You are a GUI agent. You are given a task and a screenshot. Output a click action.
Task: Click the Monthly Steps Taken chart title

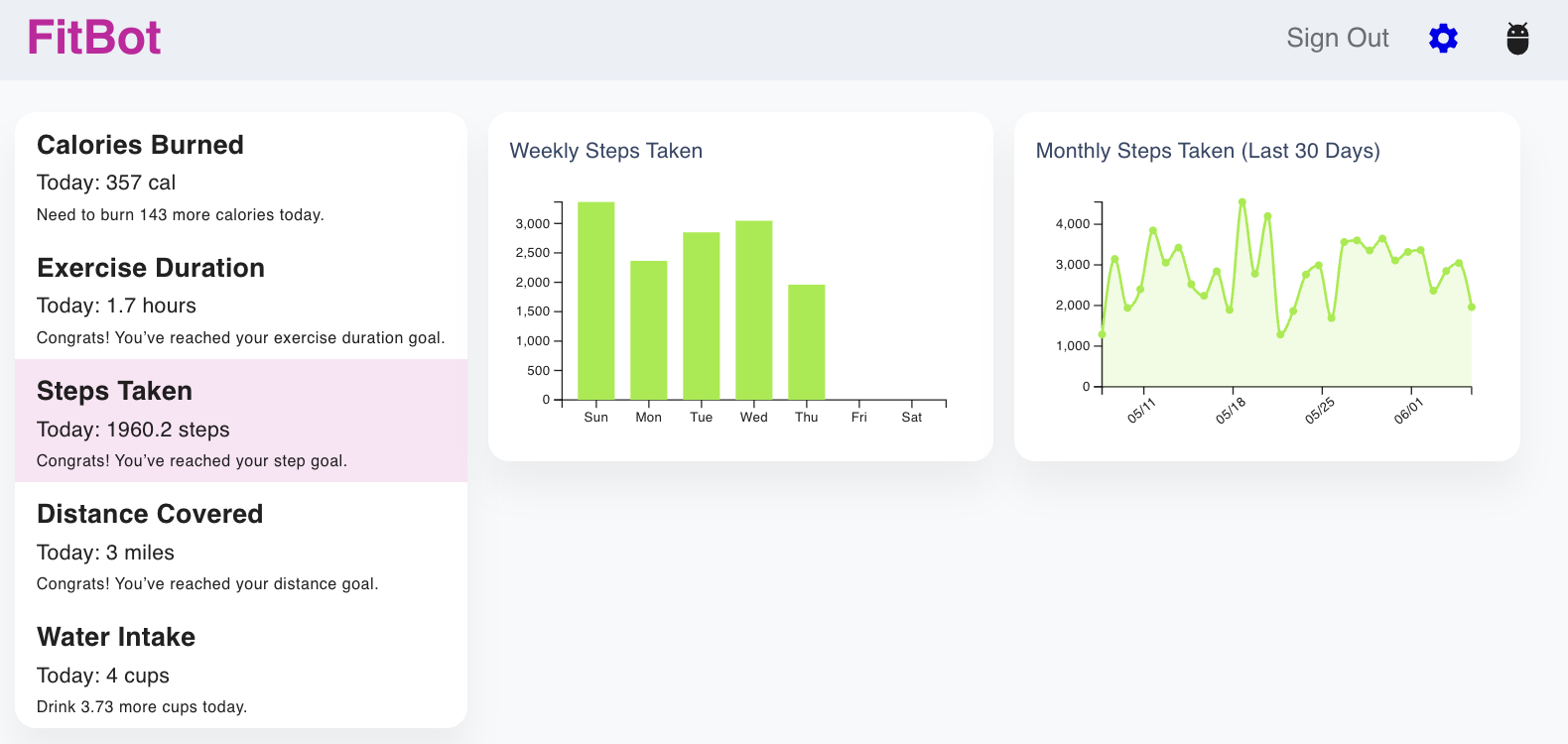pyautogui.click(x=1208, y=151)
